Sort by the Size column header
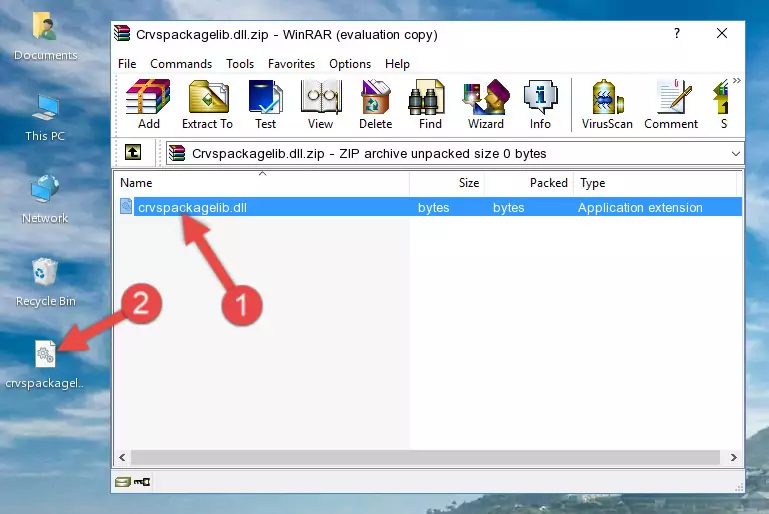The image size is (769, 514). pyautogui.click(x=447, y=183)
